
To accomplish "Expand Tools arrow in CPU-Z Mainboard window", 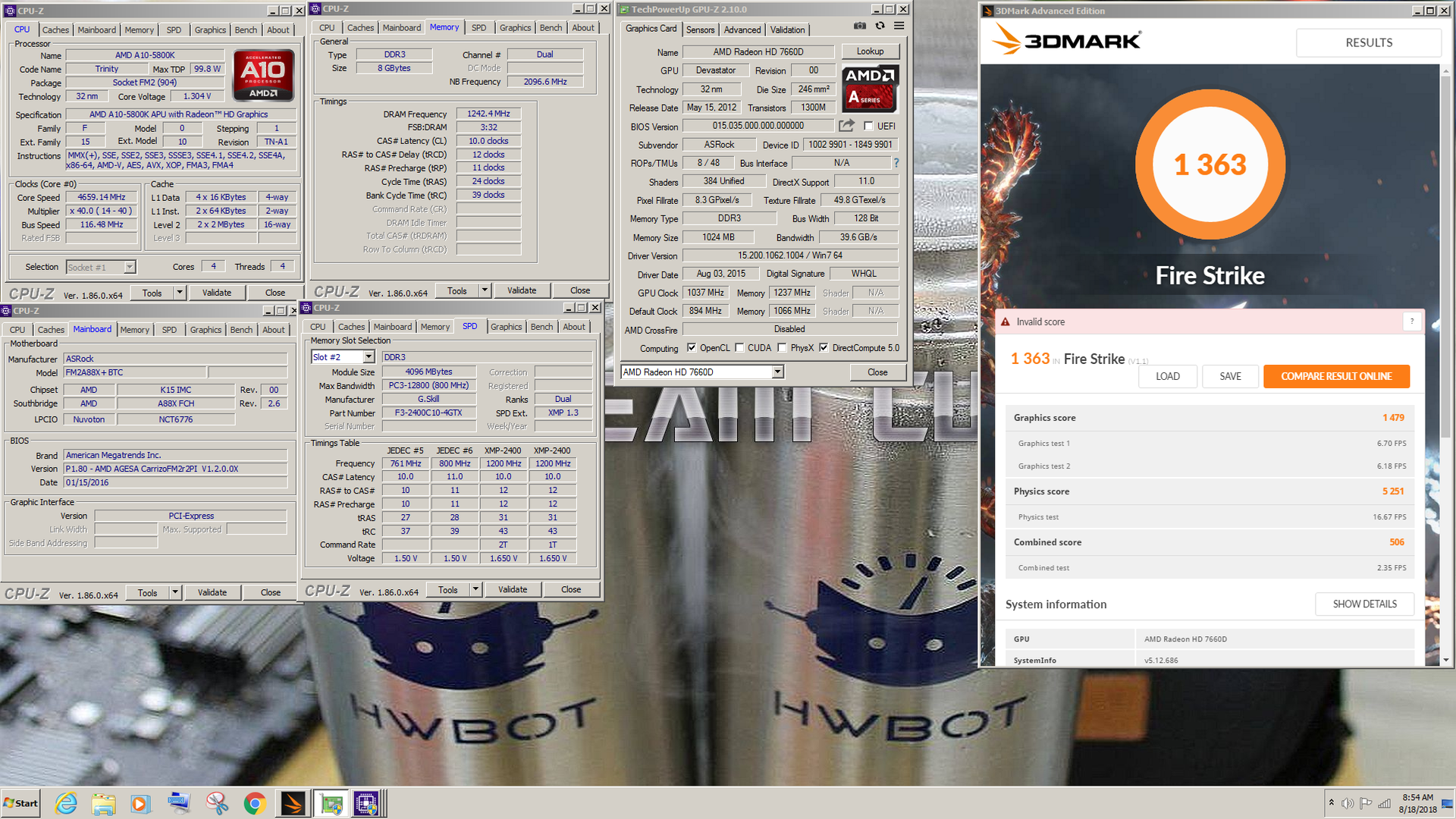I will click(x=175, y=592).
